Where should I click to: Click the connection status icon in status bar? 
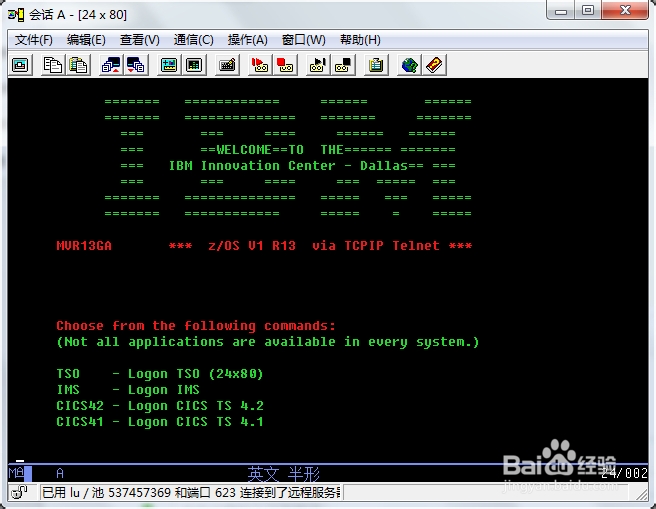19,492
